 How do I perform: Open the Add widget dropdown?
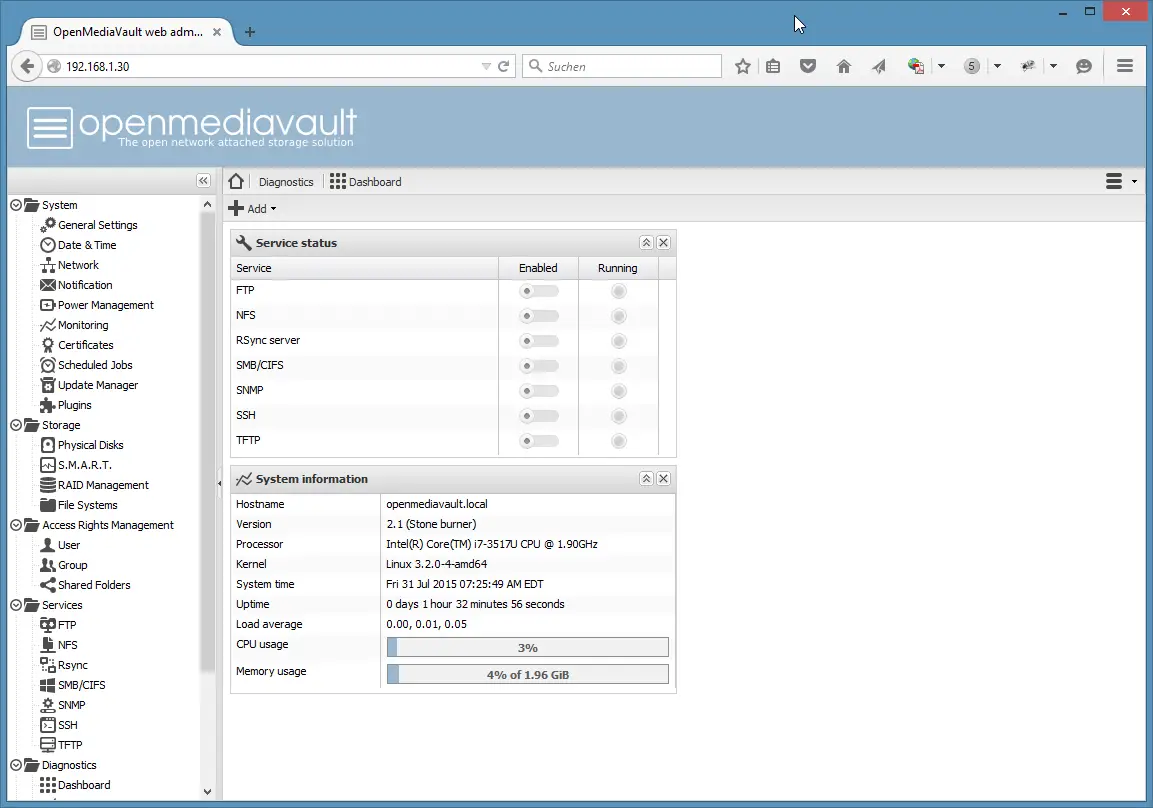pyautogui.click(x=252, y=209)
